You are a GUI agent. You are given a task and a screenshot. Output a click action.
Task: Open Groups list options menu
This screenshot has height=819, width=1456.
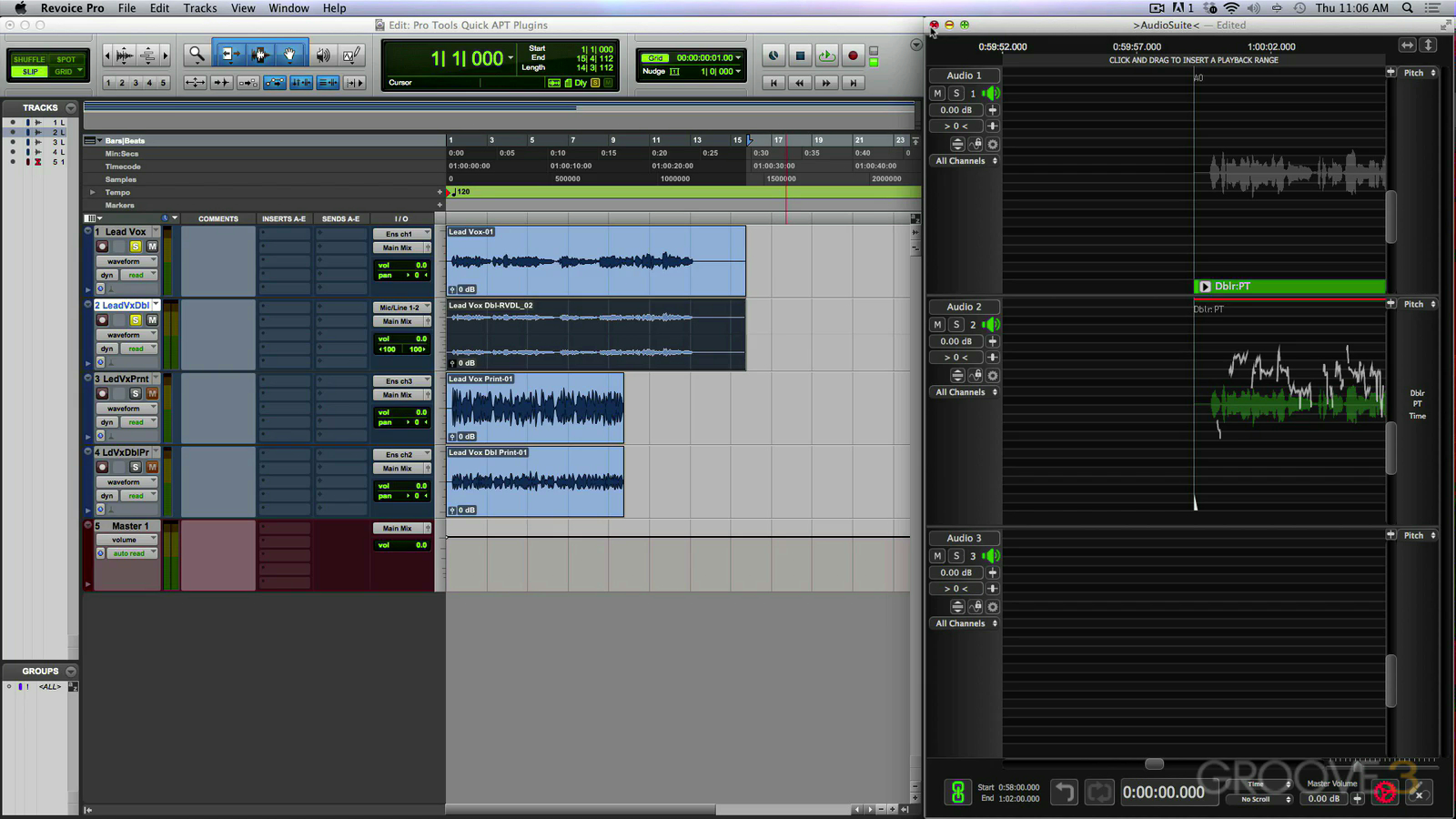(x=71, y=671)
